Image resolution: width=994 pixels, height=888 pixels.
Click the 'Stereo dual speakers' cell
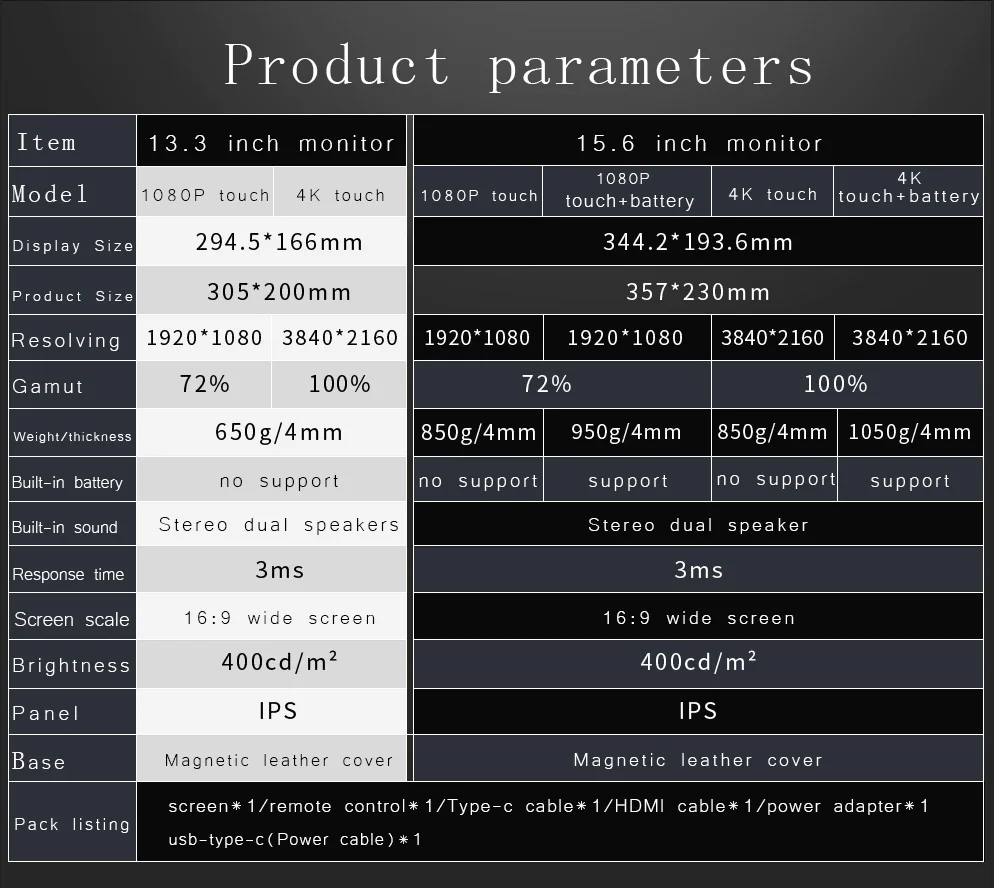click(278, 525)
